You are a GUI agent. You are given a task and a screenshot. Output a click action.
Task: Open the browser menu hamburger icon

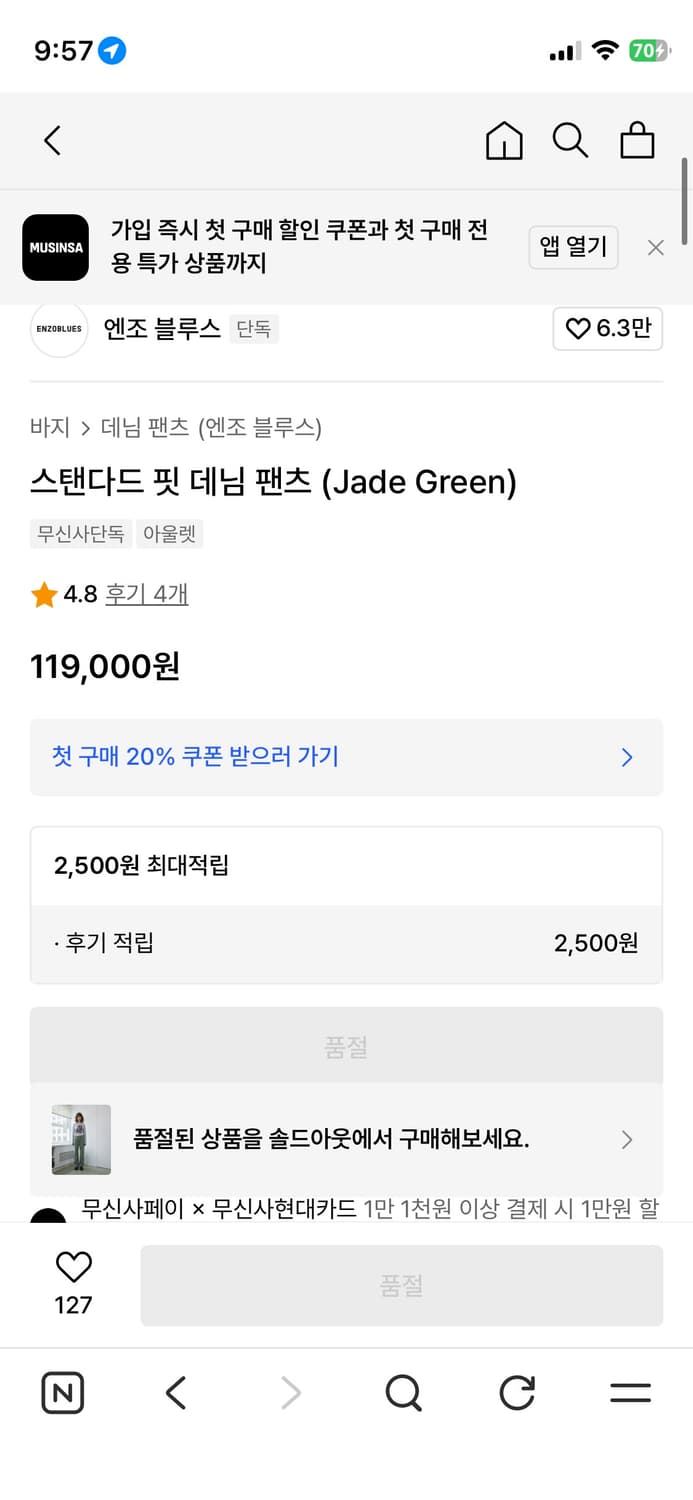pyautogui.click(x=629, y=1392)
